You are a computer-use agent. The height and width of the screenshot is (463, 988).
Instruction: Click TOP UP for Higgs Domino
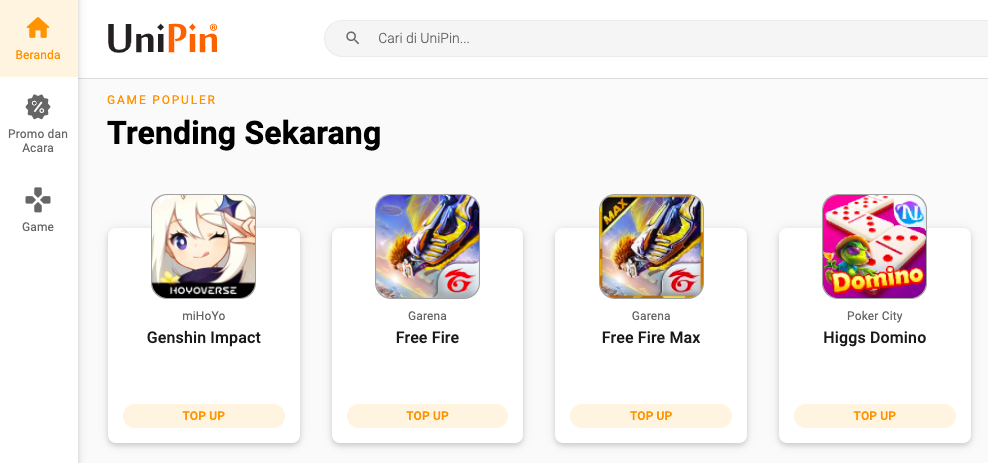coord(875,416)
